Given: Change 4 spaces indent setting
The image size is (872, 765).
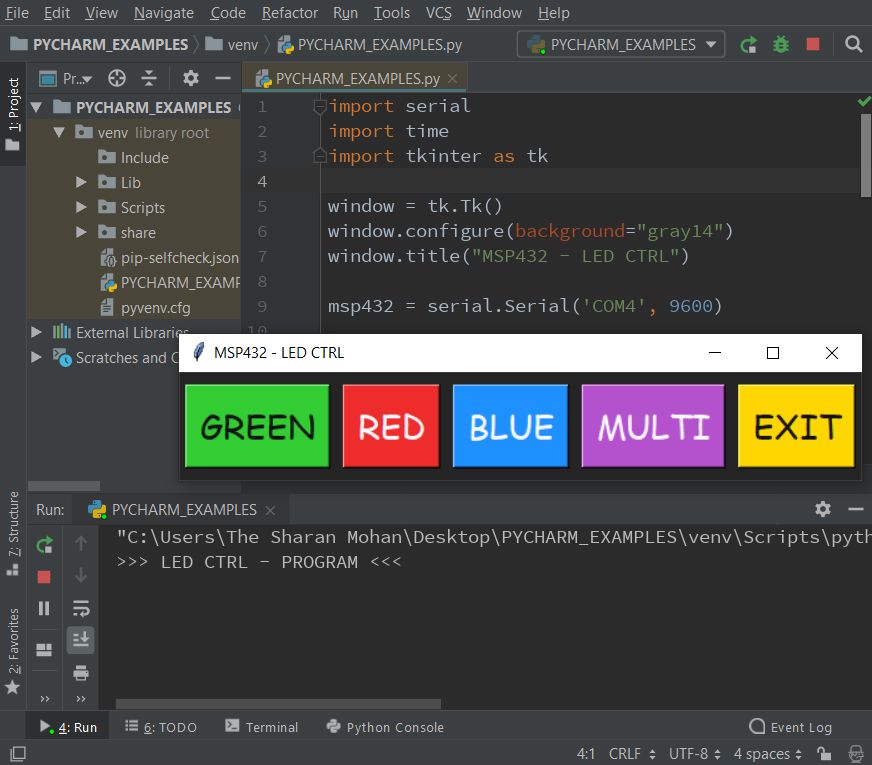Looking at the screenshot, I should point(767,754).
